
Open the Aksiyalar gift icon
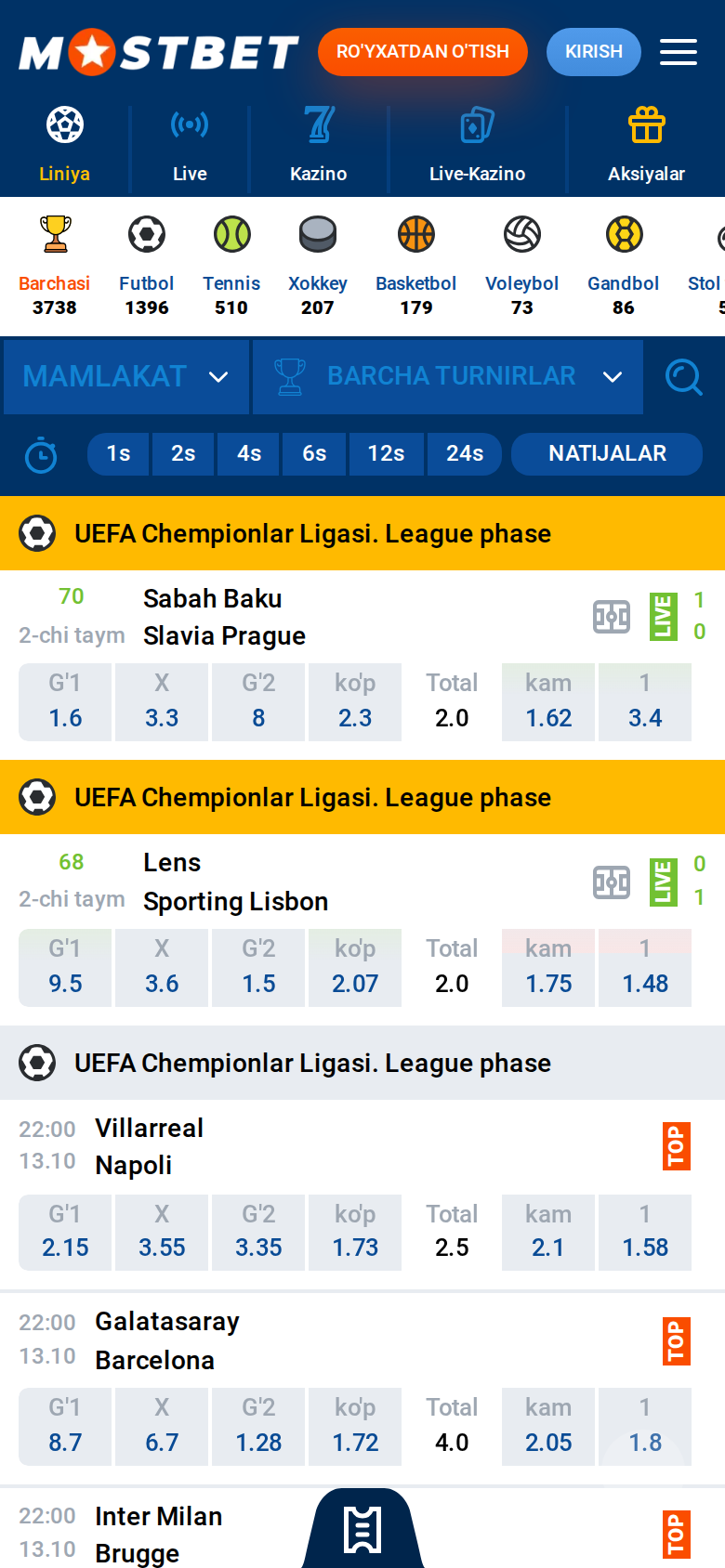tap(647, 124)
